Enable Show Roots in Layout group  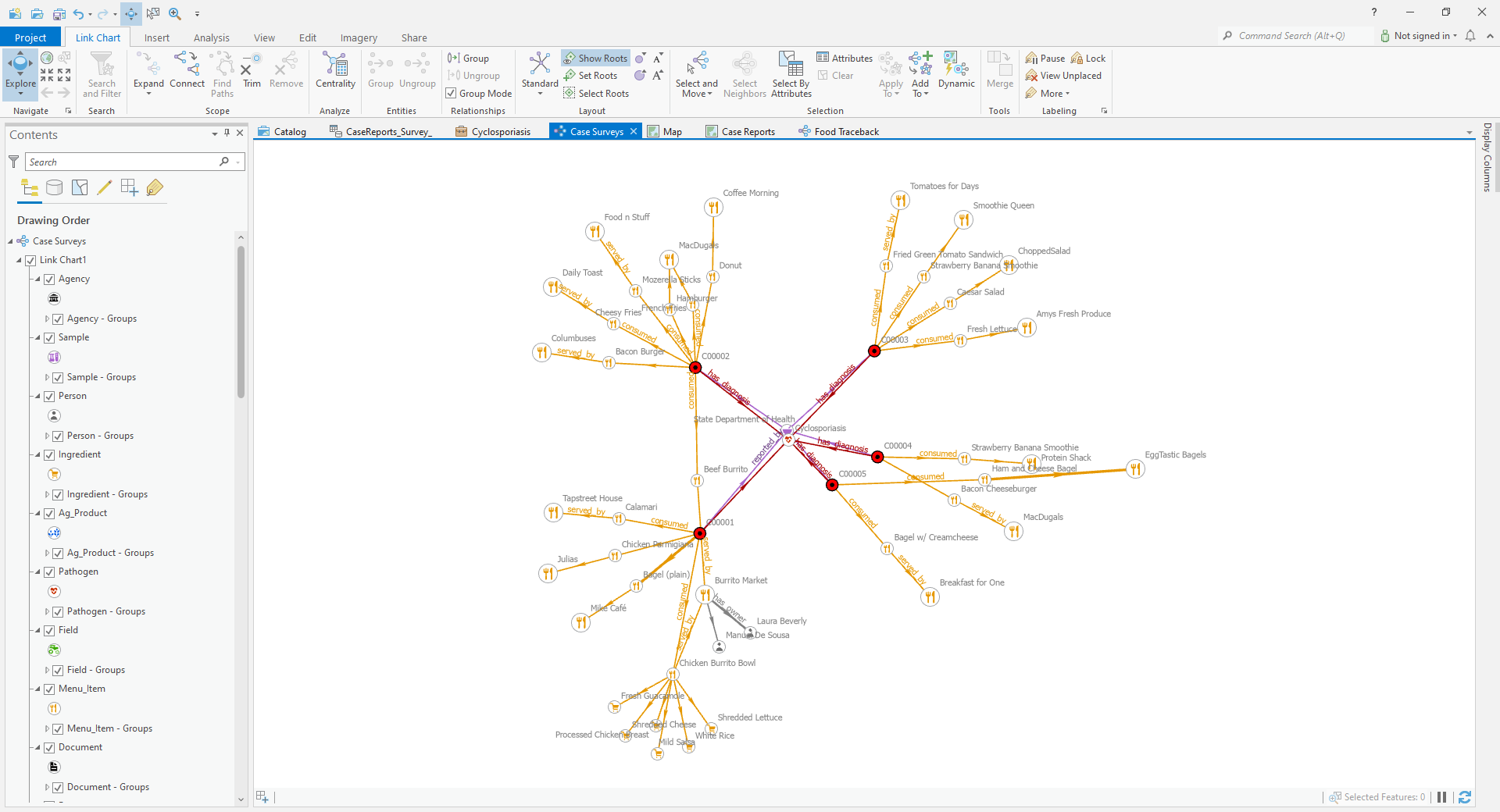pyautogui.click(x=595, y=57)
